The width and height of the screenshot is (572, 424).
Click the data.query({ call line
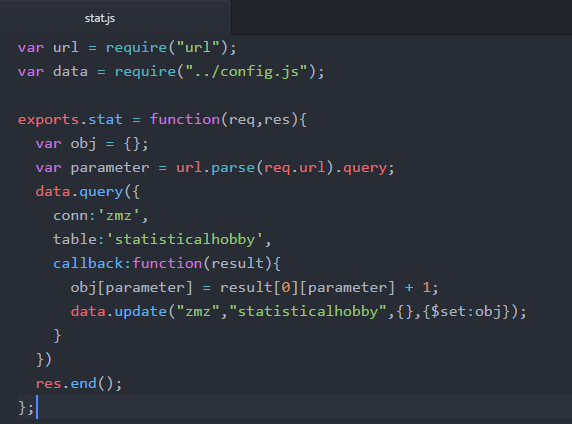click(x=88, y=192)
